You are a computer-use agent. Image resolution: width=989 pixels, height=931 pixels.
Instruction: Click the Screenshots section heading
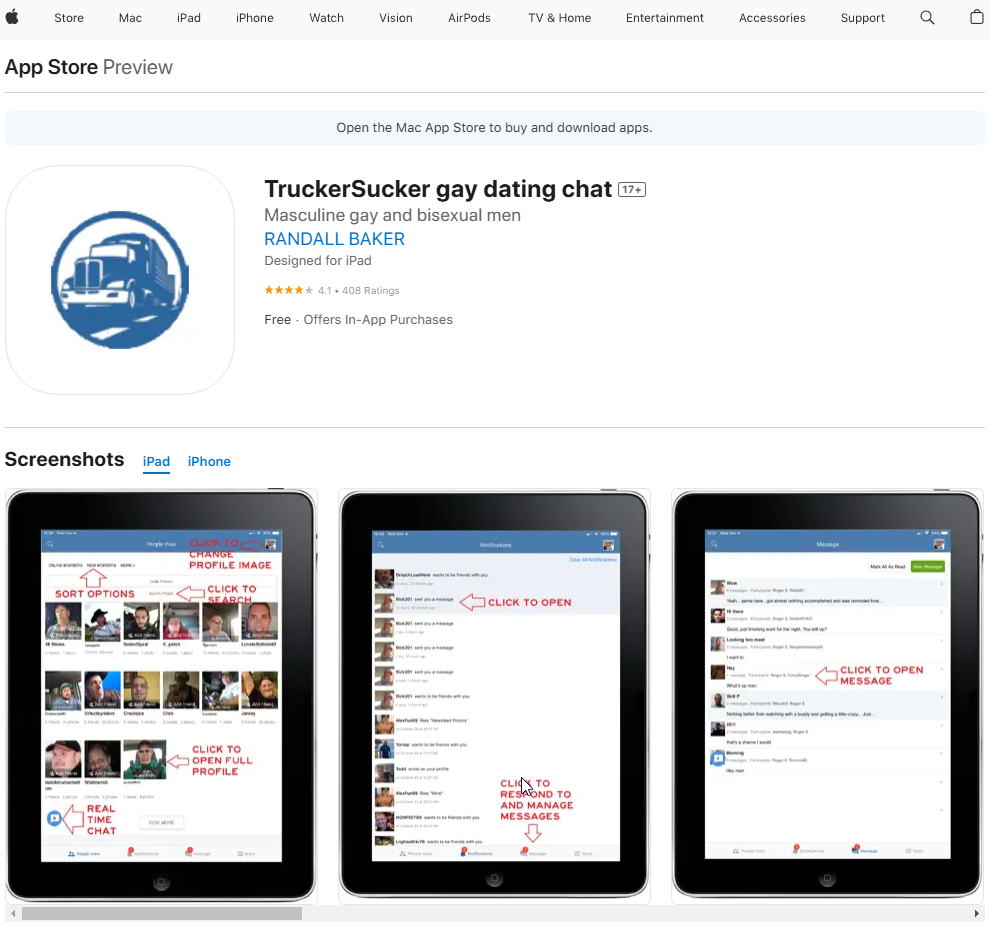64,459
